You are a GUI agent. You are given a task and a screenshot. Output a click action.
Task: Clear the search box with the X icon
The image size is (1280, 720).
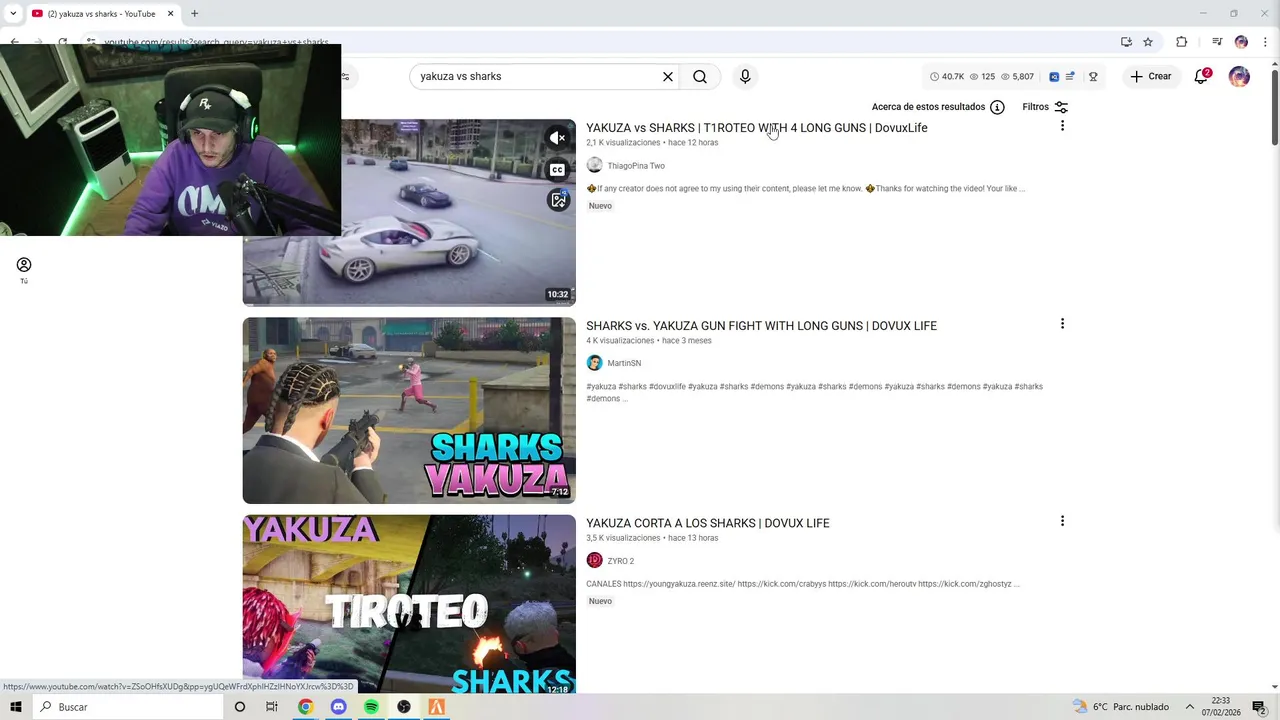668,76
